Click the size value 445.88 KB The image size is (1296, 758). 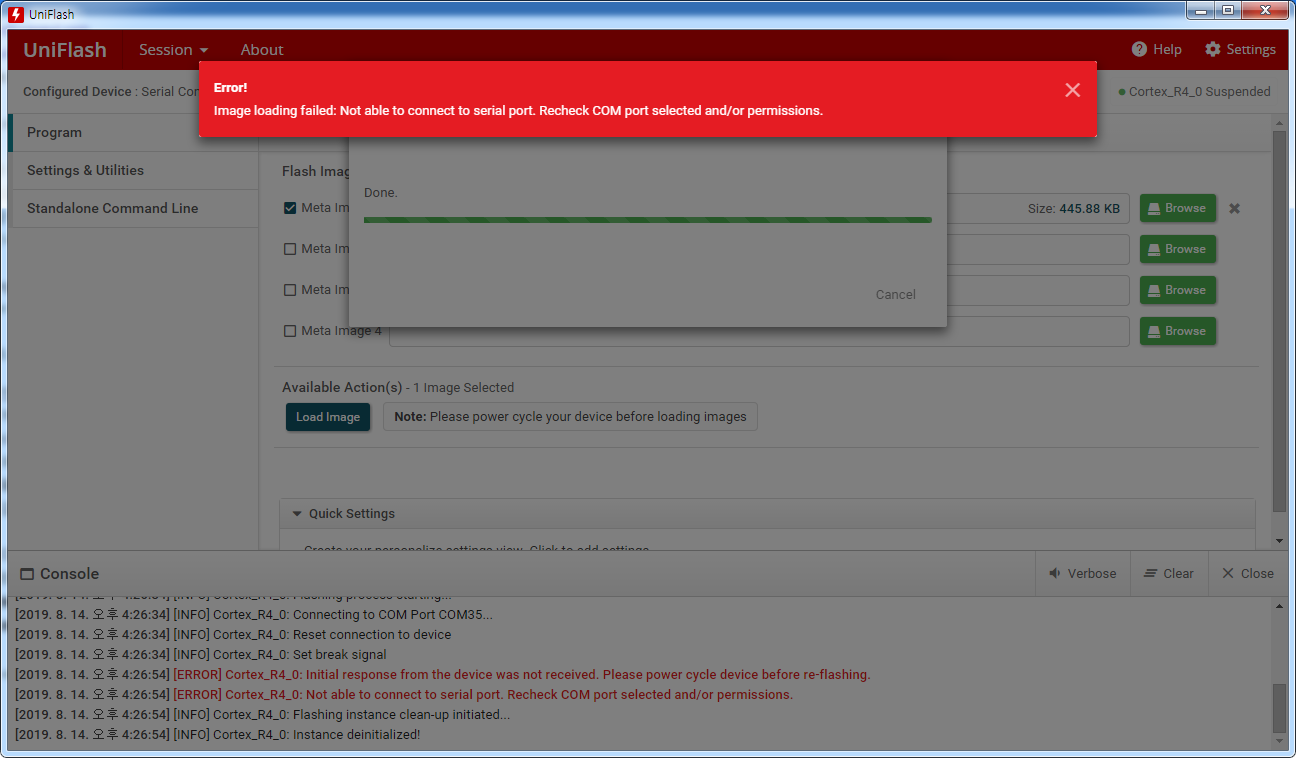point(1090,208)
